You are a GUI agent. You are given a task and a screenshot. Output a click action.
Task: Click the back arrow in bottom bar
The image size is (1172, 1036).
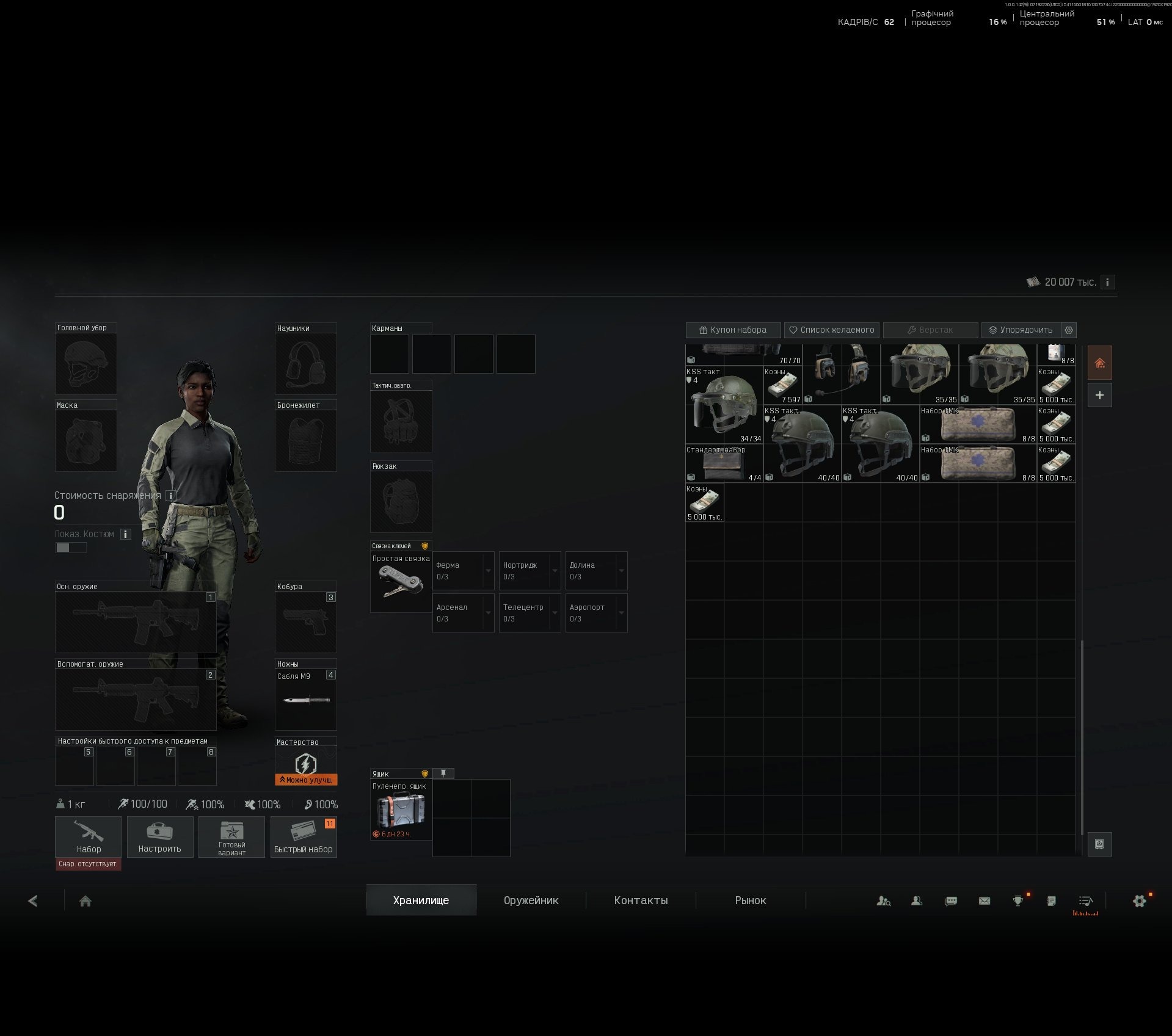pos(33,901)
